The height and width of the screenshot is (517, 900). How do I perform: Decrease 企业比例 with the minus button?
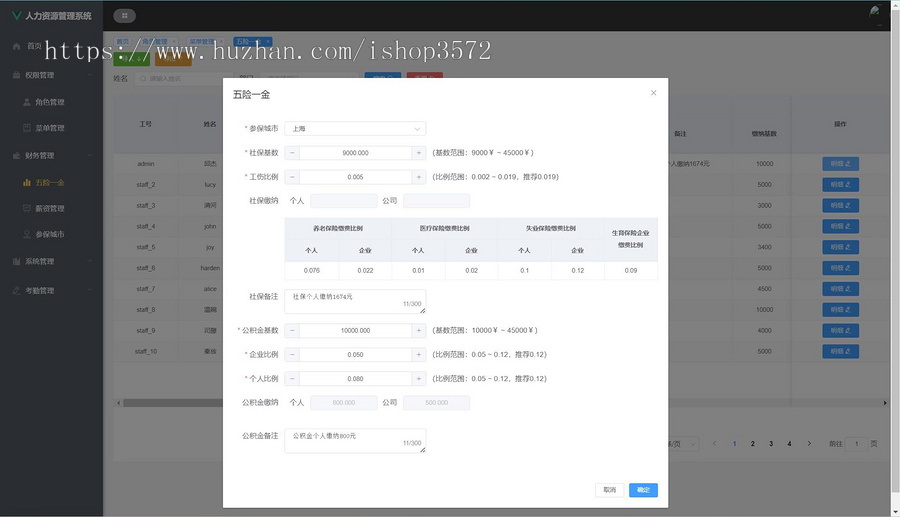click(x=292, y=355)
